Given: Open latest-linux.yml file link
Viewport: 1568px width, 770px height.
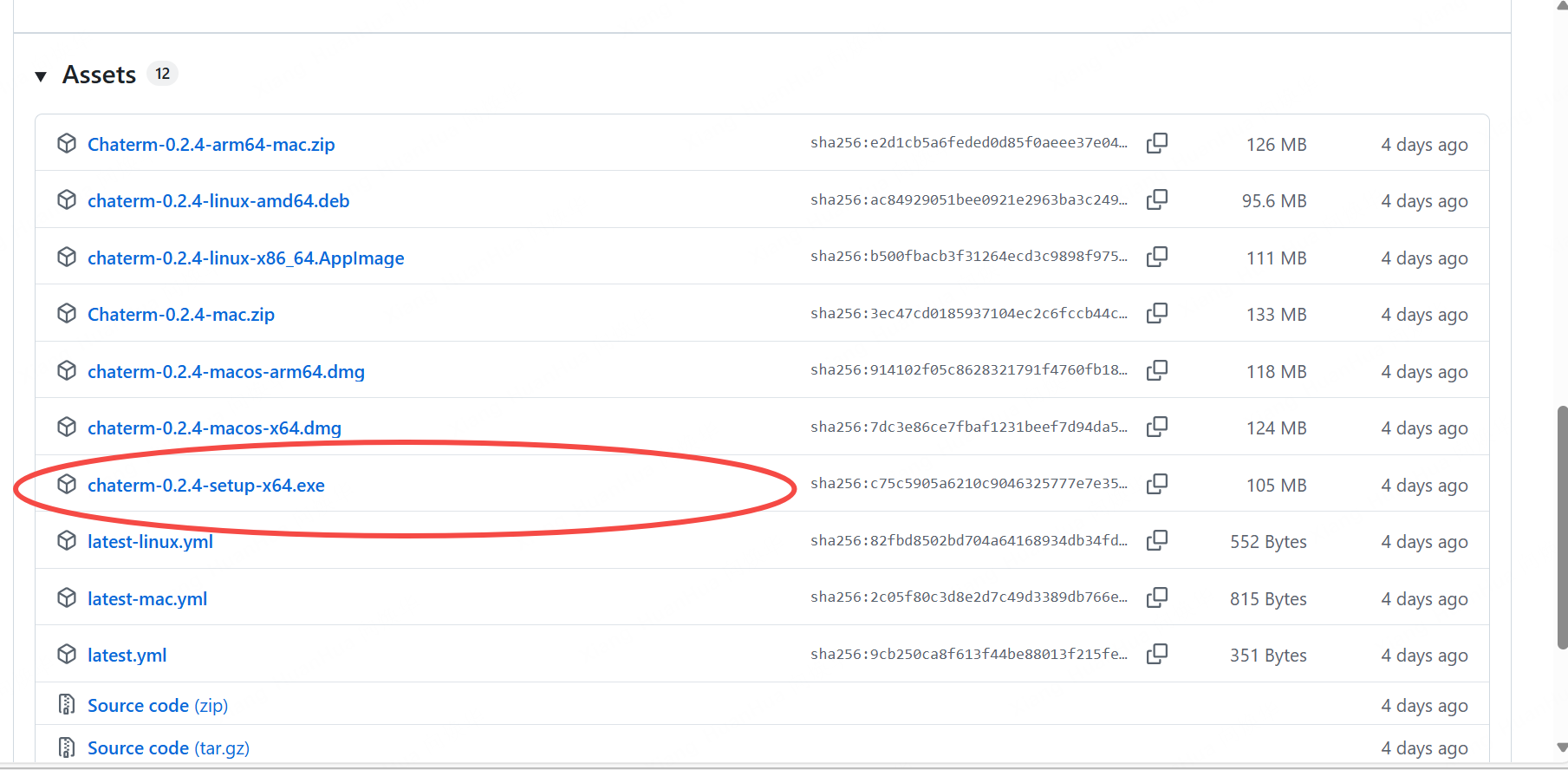Looking at the screenshot, I should pyautogui.click(x=151, y=542).
